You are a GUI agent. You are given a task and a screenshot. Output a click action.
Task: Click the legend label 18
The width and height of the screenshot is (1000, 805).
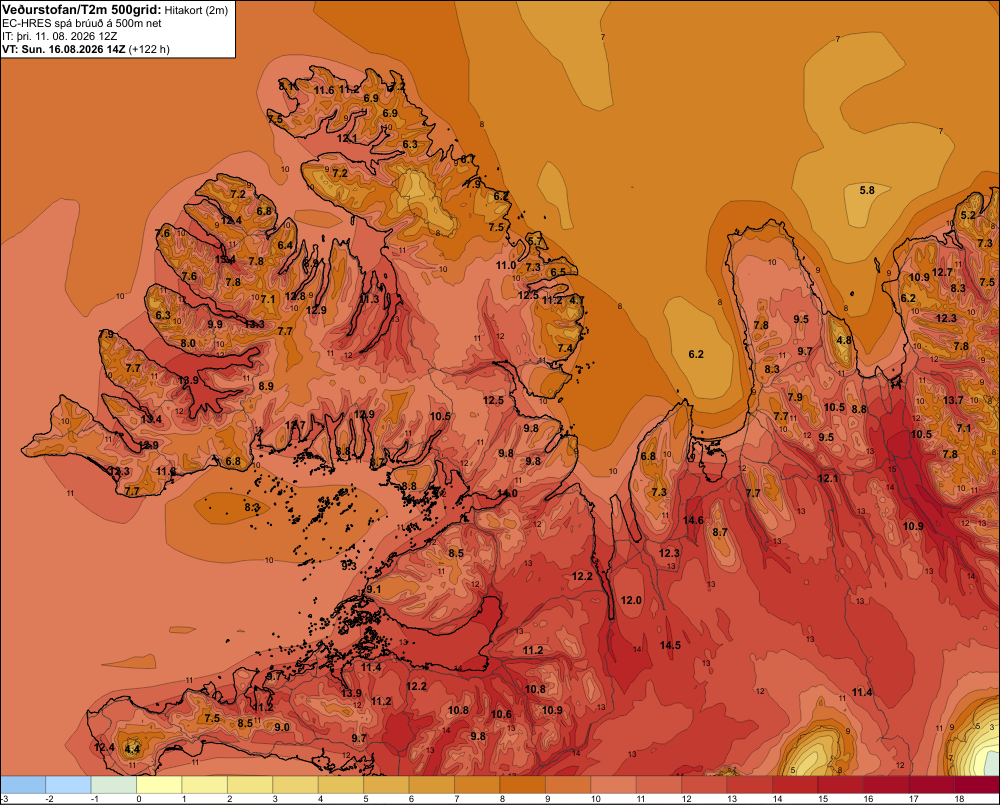[959, 799]
